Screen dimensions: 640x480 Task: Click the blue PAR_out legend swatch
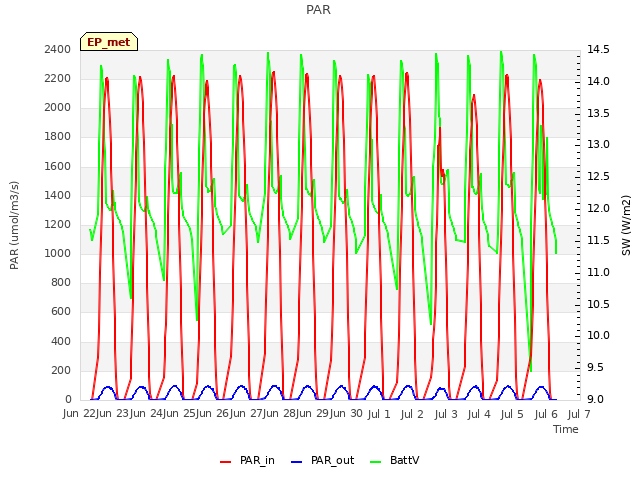[296, 462]
